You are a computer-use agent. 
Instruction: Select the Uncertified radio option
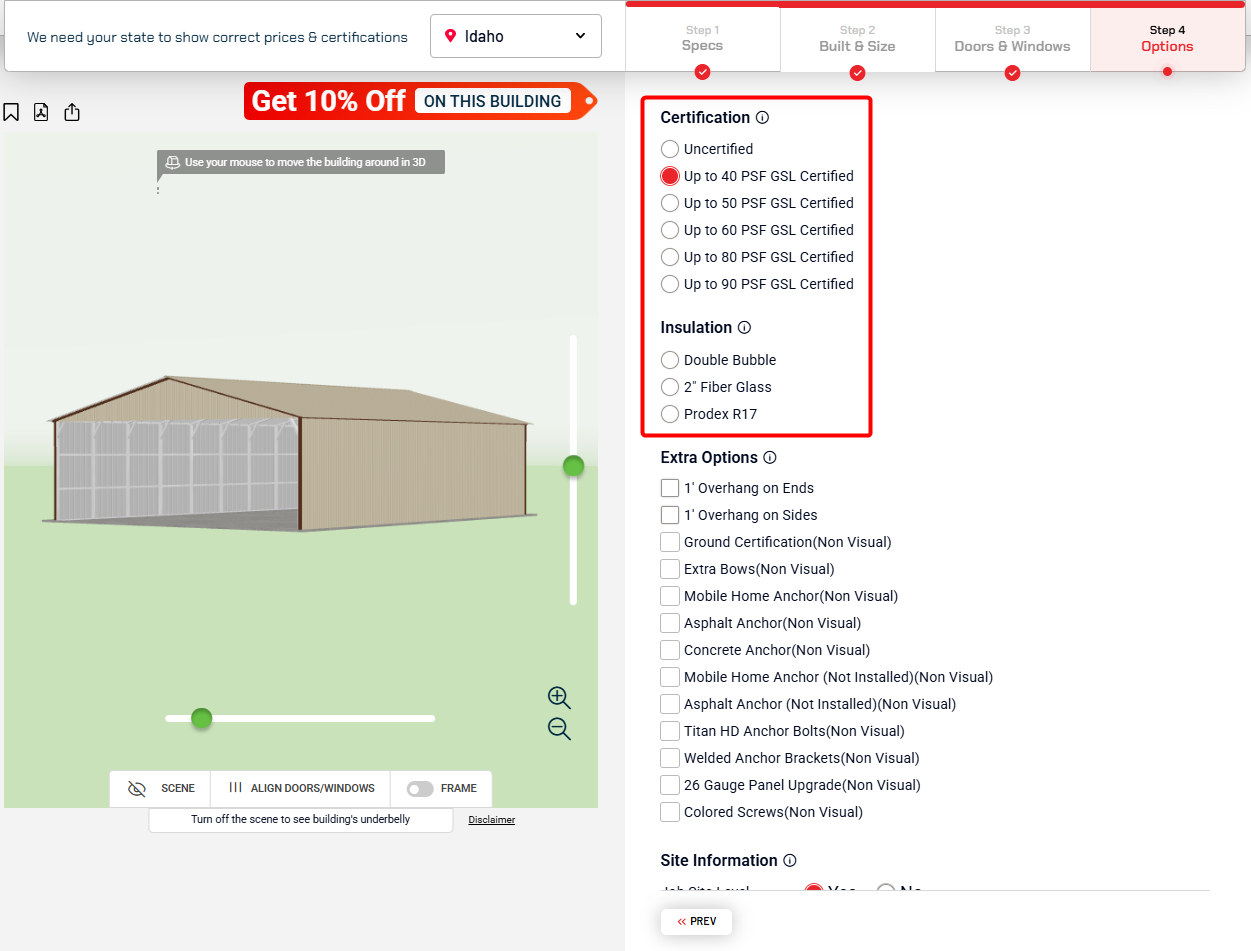[x=670, y=149]
